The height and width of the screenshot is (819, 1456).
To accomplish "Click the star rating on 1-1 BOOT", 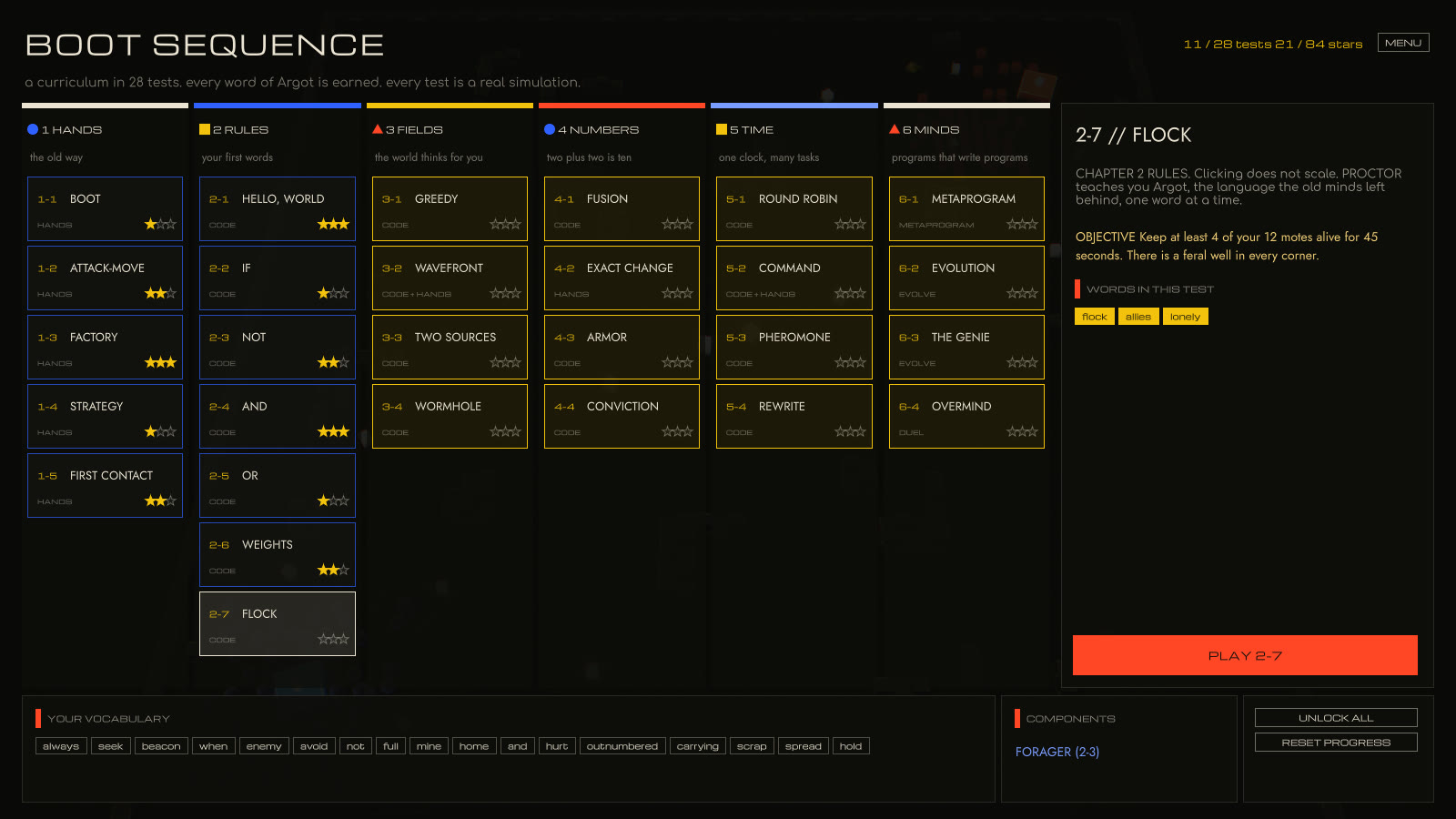I will 160,224.
